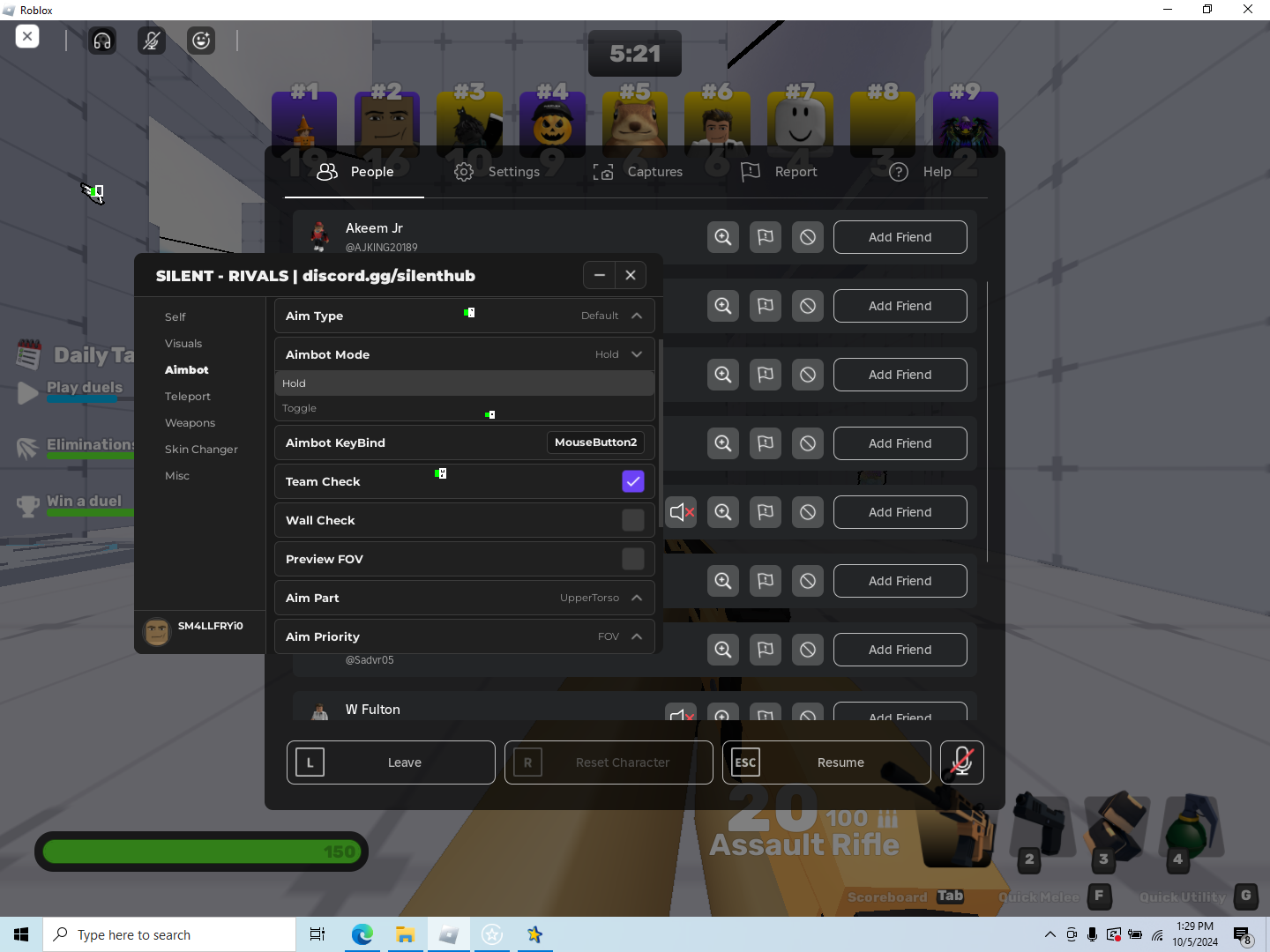This screenshot has width=1270, height=952.
Task: Open the Self category in hub
Action: [x=176, y=317]
